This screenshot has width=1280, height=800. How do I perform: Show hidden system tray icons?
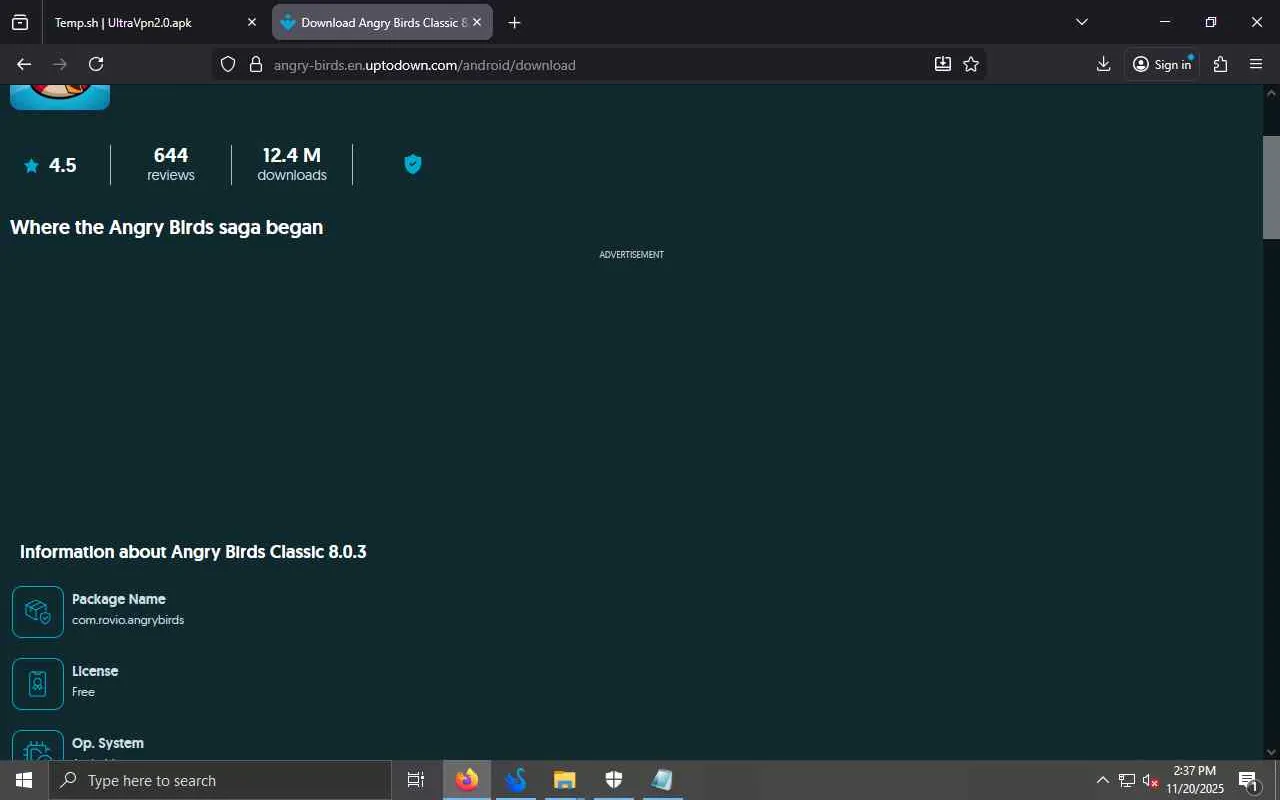(1103, 780)
